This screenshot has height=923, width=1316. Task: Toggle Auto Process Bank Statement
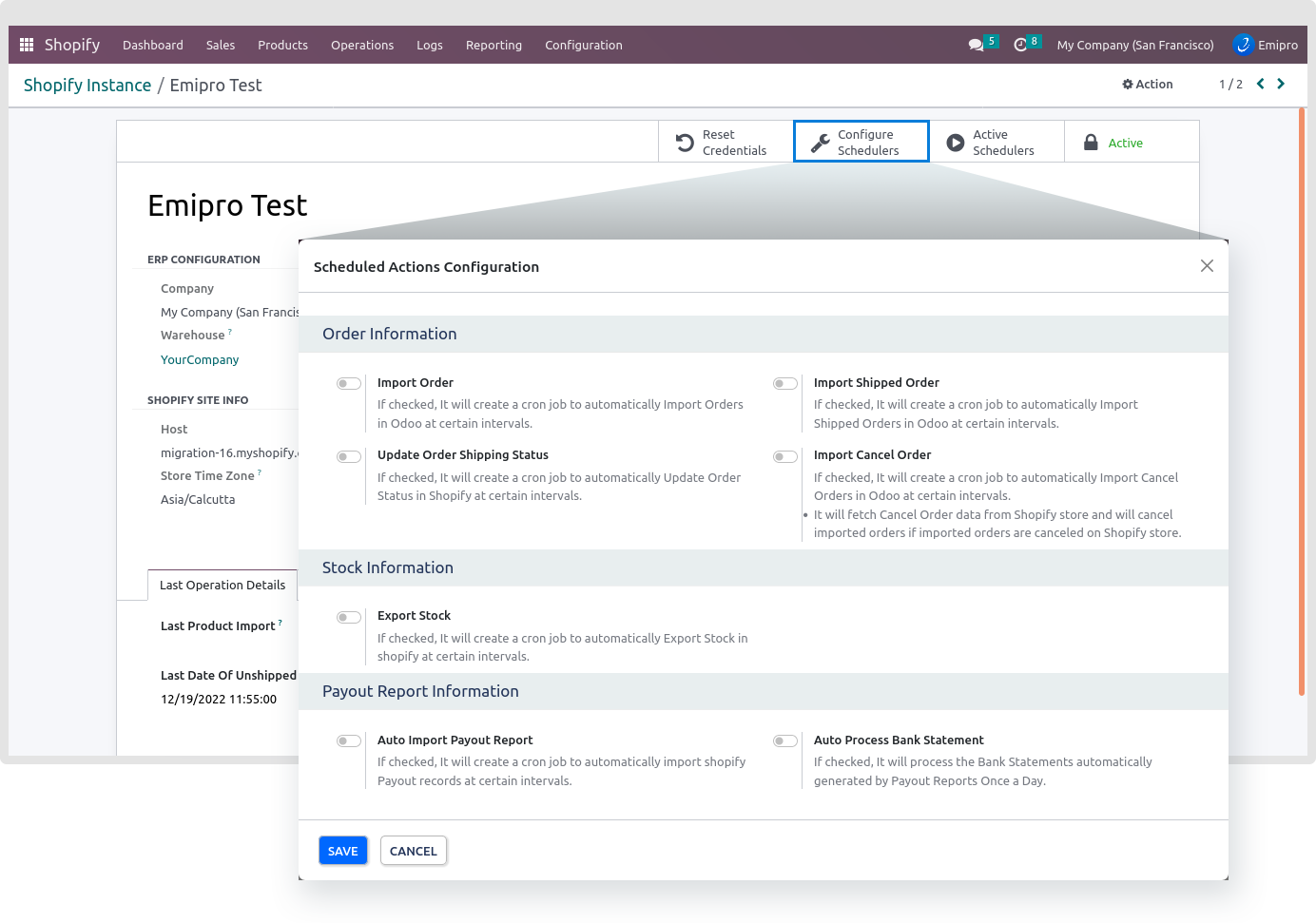click(785, 740)
